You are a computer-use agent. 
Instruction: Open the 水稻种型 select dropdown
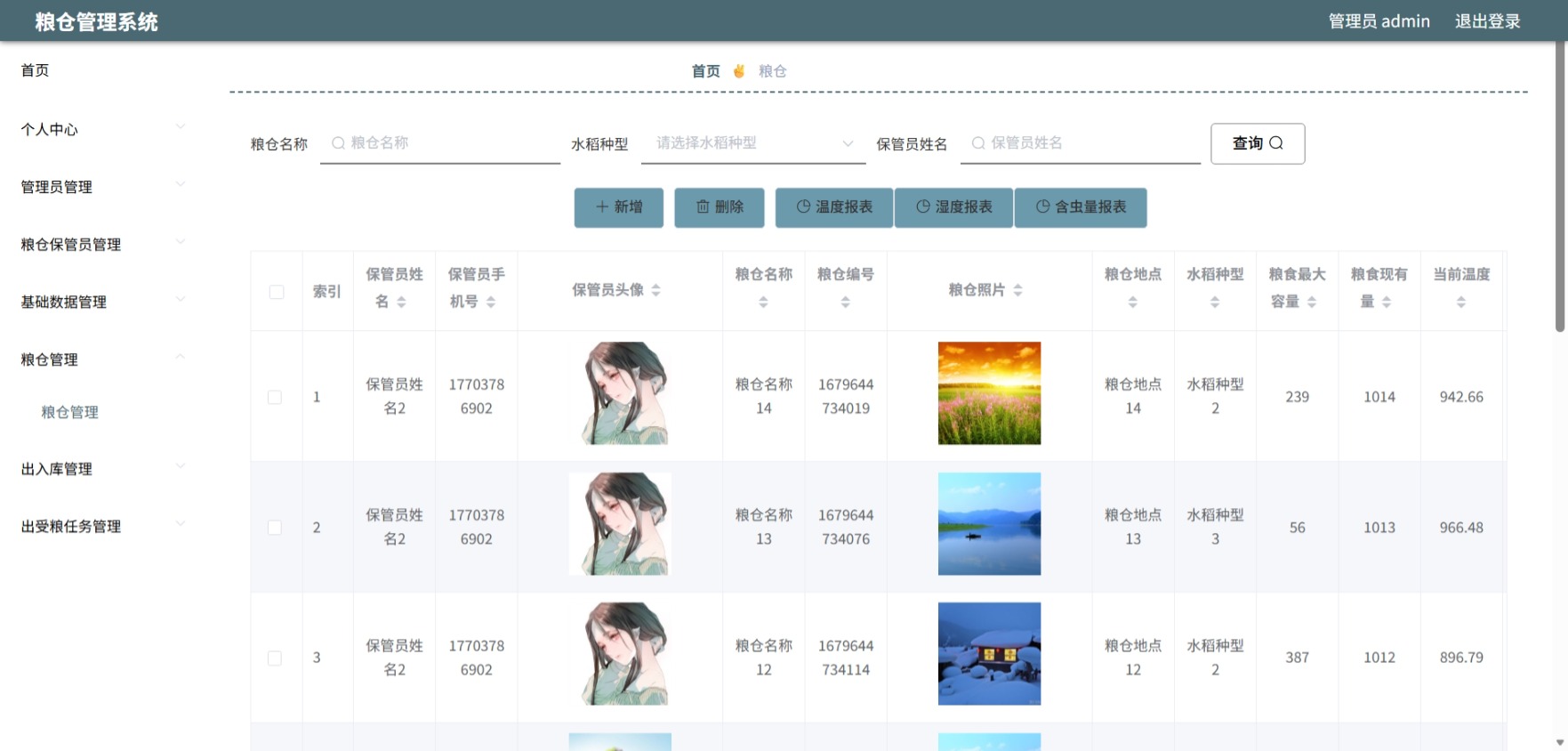(753, 143)
